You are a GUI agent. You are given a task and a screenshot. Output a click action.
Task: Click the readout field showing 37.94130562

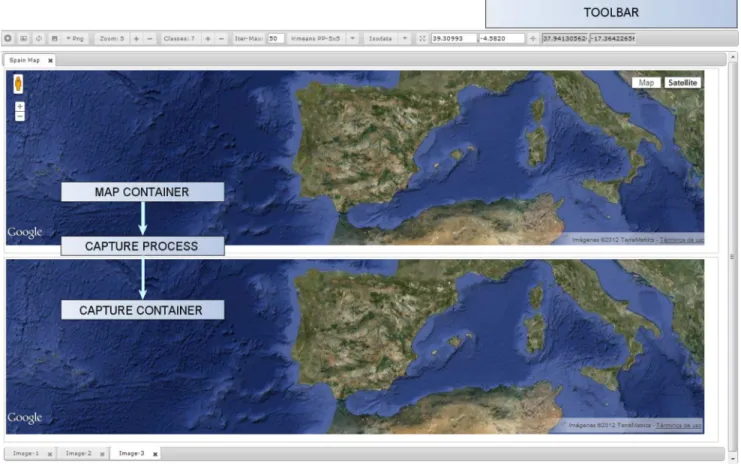click(x=565, y=38)
